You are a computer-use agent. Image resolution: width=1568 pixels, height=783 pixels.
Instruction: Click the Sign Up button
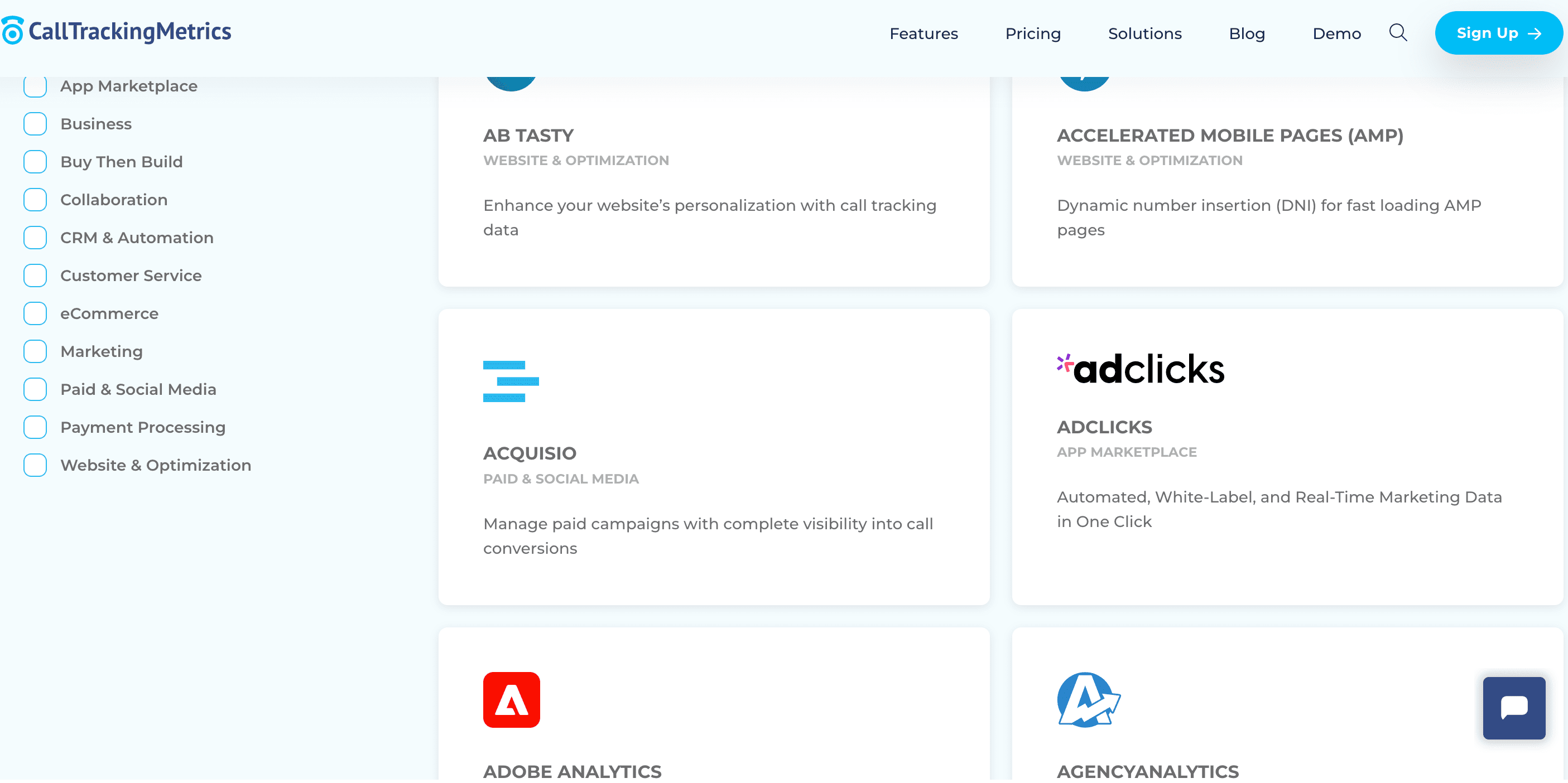(x=1498, y=32)
